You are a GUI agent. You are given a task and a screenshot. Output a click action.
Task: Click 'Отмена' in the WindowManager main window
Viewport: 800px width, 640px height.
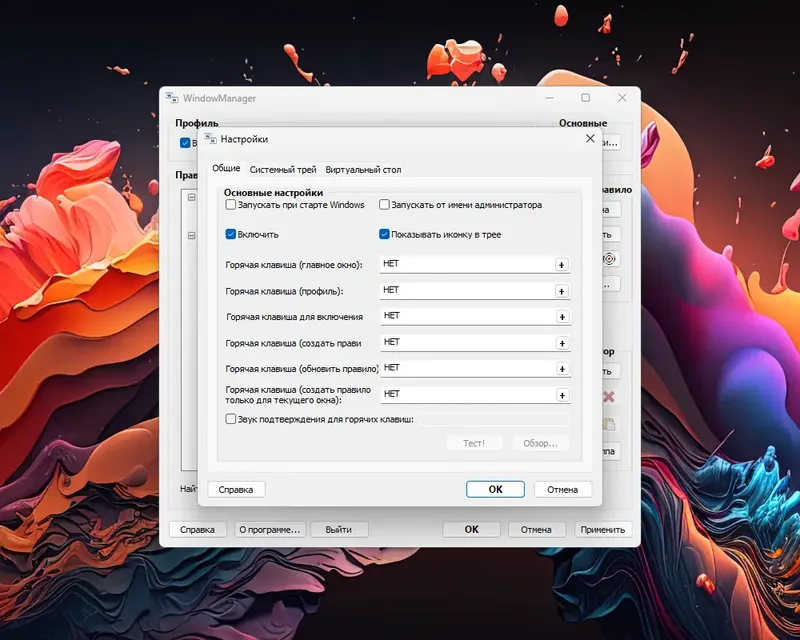point(536,530)
